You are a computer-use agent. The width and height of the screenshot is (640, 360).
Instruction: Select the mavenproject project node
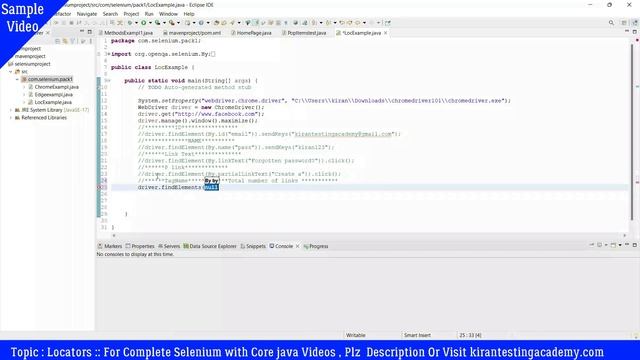(30, 56)
